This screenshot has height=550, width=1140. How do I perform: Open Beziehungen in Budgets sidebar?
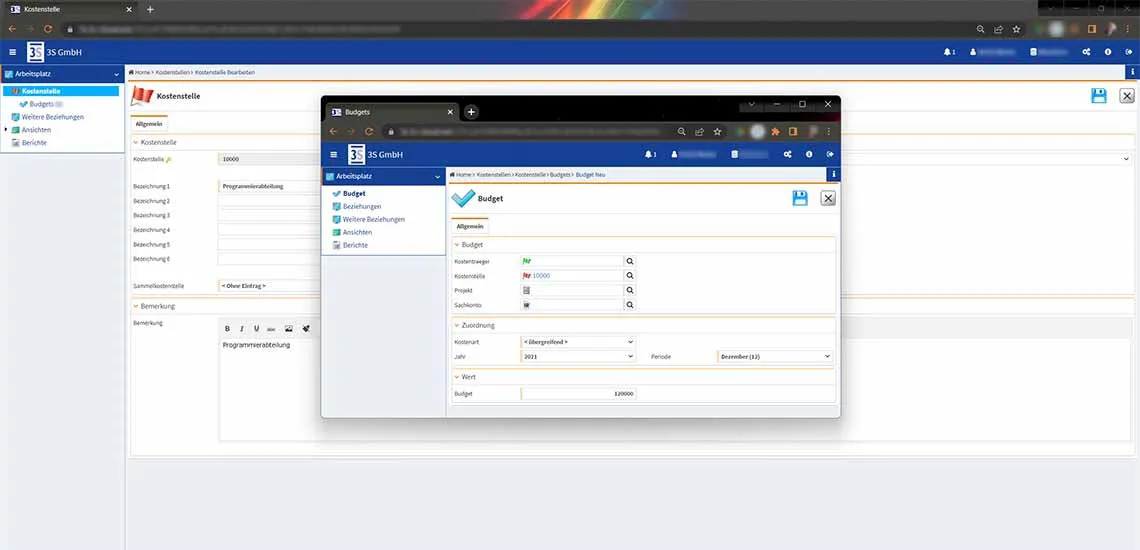click(x=362, y=206)
